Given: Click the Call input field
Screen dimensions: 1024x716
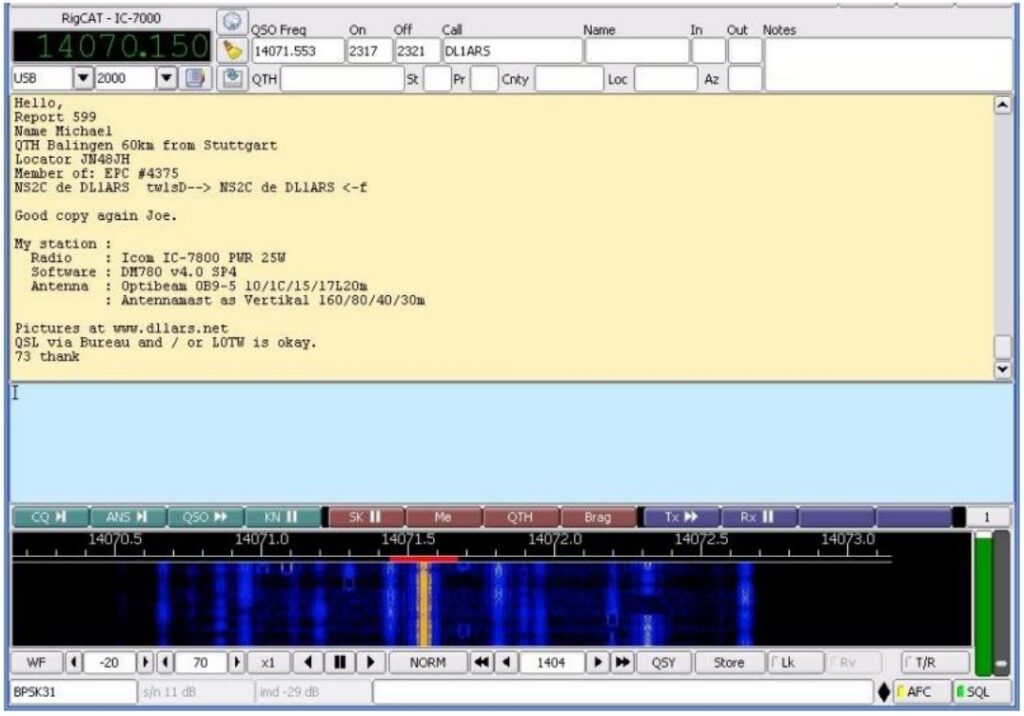Looking at the screenshot, I should point(510,50).
